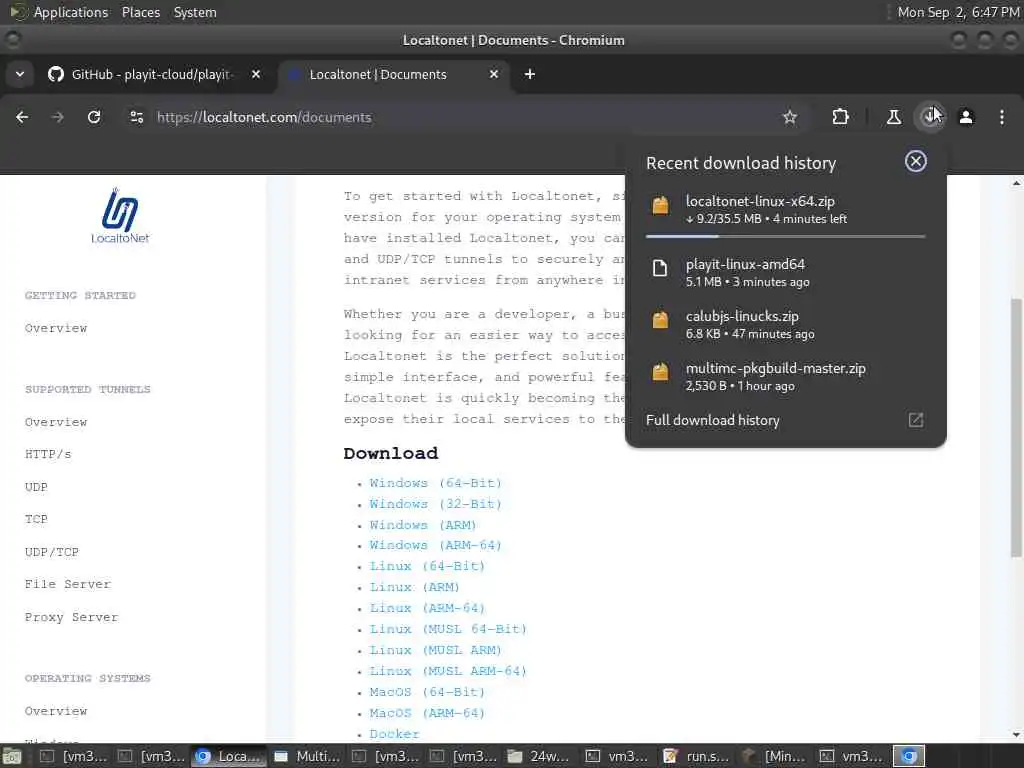Click the browser forward arrow
Image resolution: width=1024 pixels, height=768 pixels.
[57, 117]
